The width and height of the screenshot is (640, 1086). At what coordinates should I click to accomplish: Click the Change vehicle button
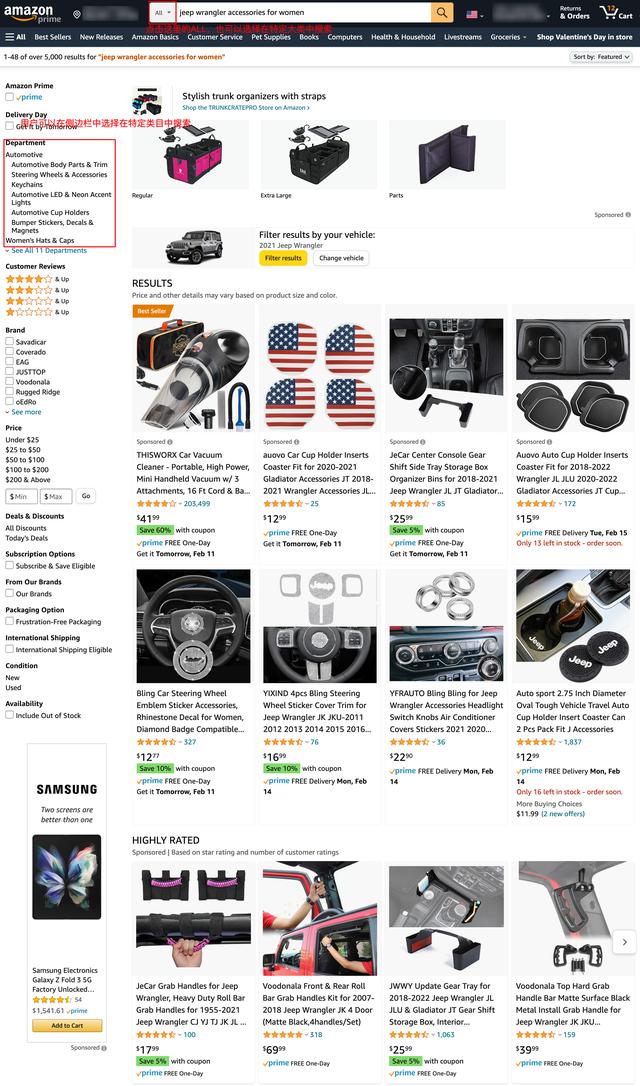click(341, 258)
